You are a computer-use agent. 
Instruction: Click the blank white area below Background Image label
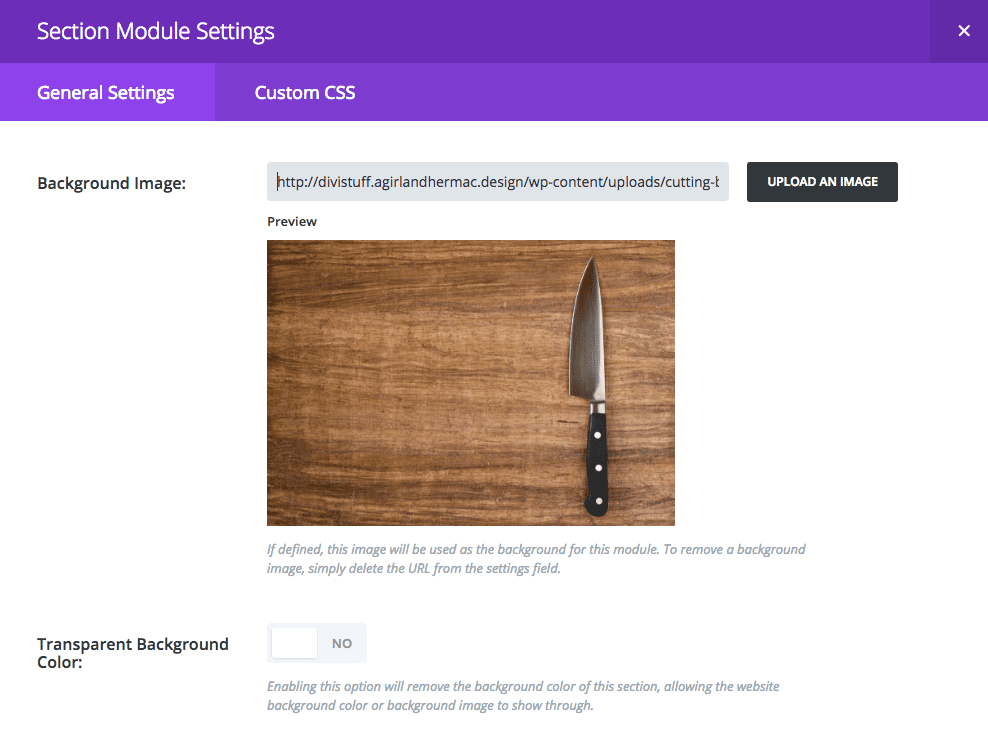(130, 380)
